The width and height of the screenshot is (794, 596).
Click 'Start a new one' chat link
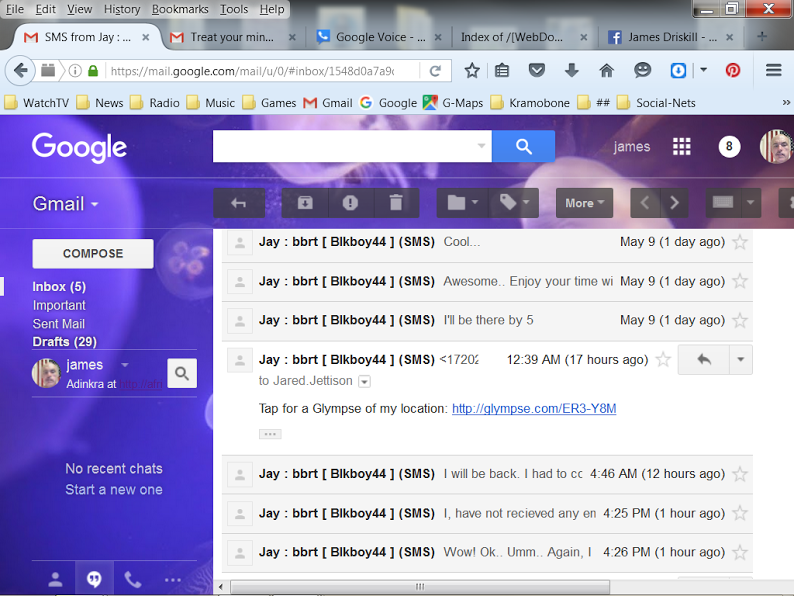tap(114, 490)
